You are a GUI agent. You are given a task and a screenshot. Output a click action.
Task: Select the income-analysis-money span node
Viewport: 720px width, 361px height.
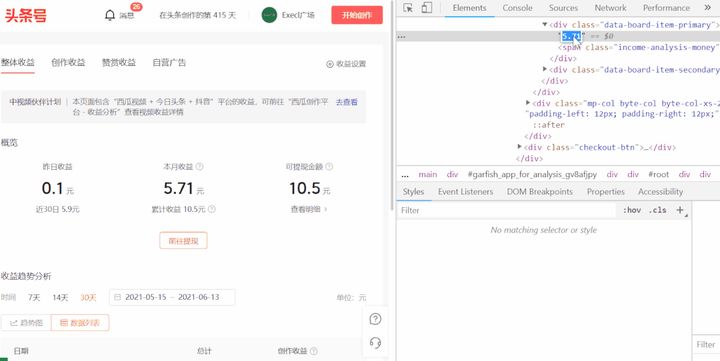coord(639,47)
